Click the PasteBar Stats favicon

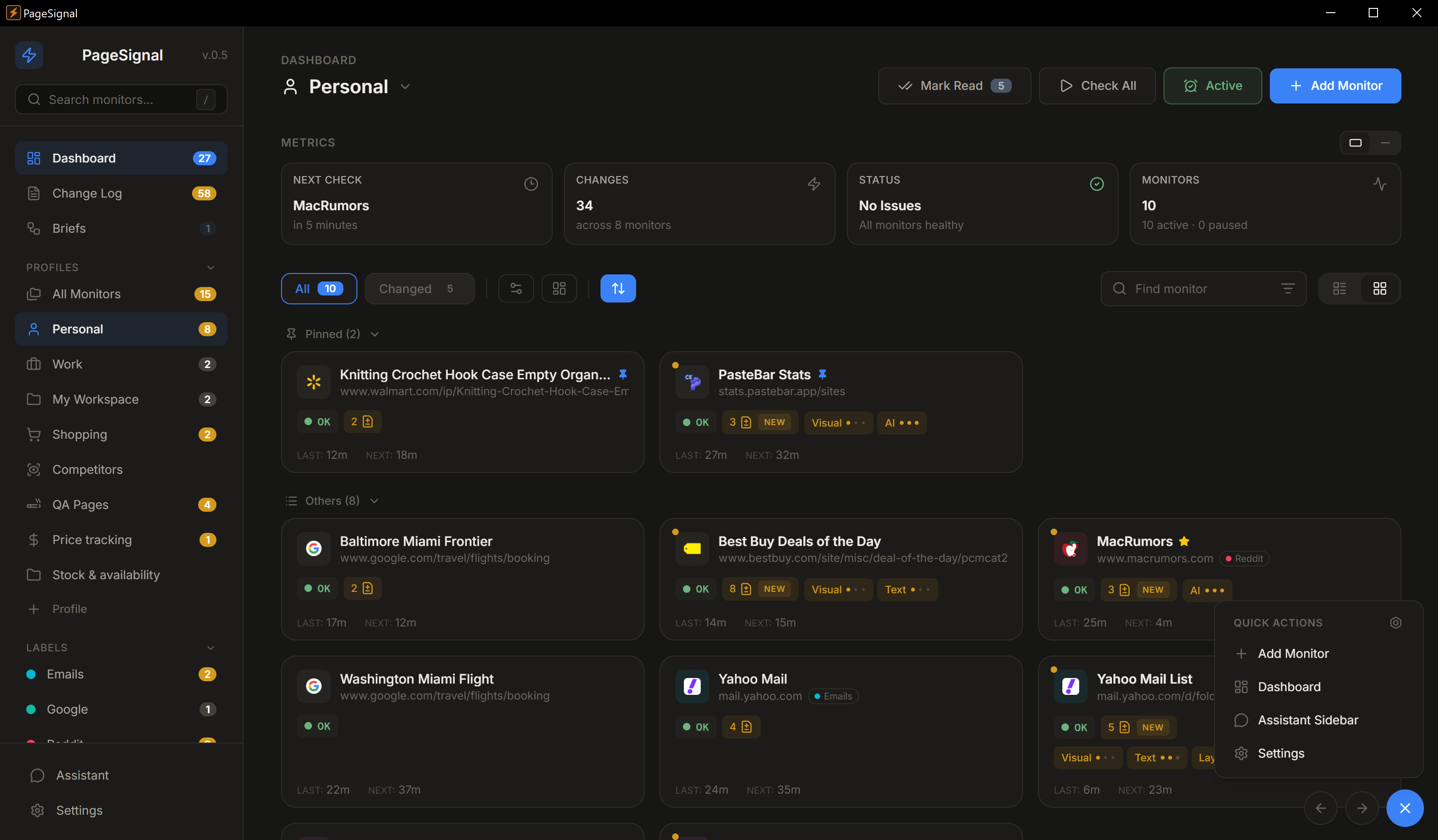point(692,382)
